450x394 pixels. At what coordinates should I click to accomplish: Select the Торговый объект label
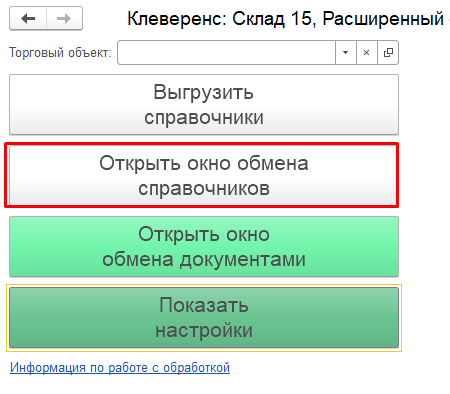coord(60,53)
